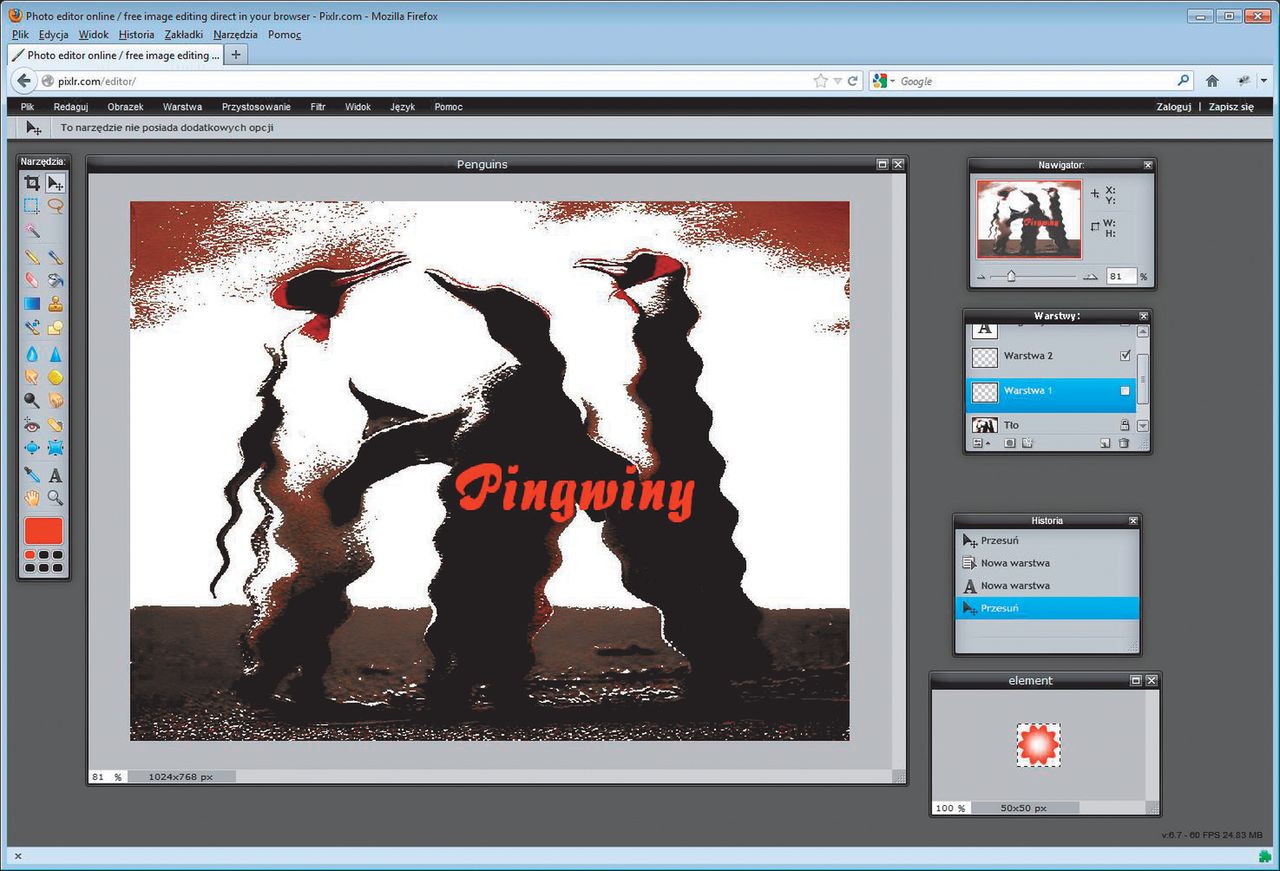Click the Zaloguj link

1173,106
